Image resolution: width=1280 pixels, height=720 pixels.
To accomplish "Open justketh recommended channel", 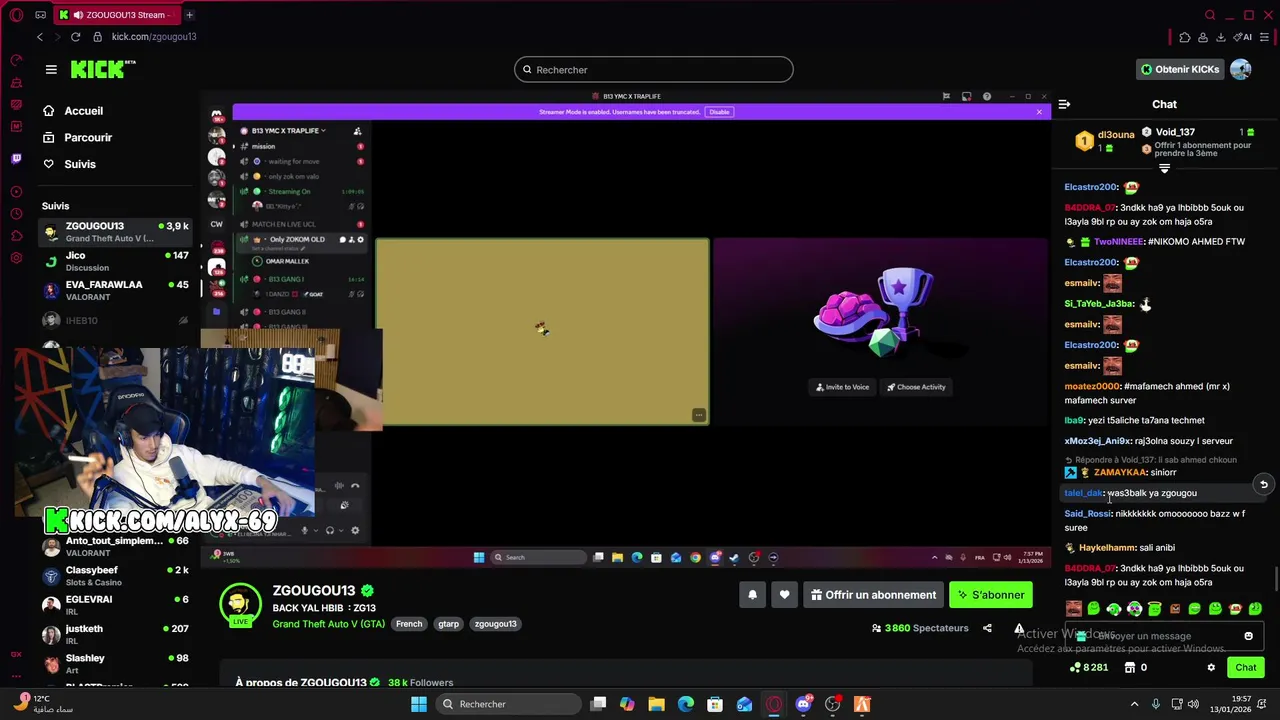I will pyautogui.click(x=115, y=634).
